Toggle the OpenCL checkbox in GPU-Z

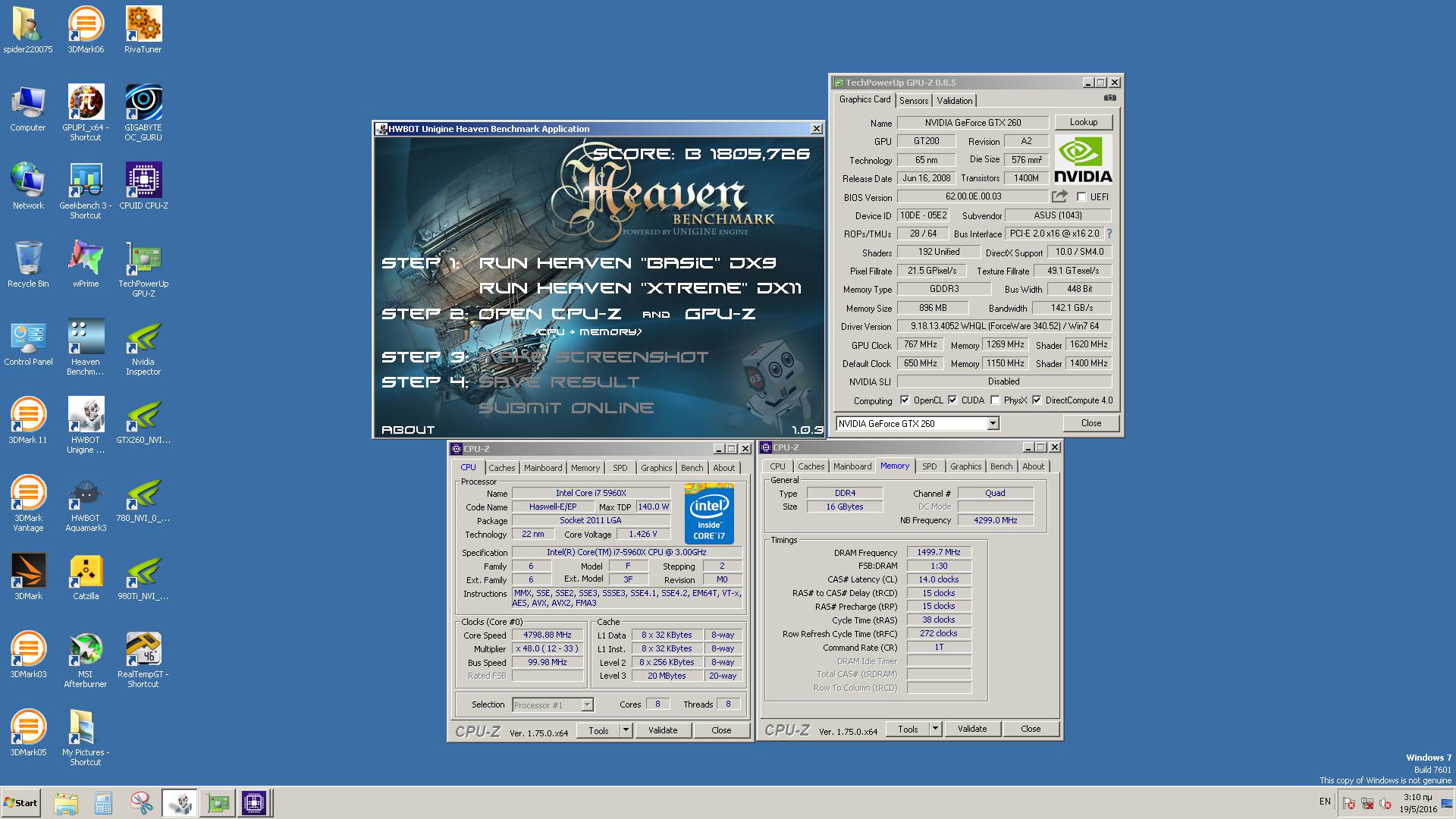(904, 400)
